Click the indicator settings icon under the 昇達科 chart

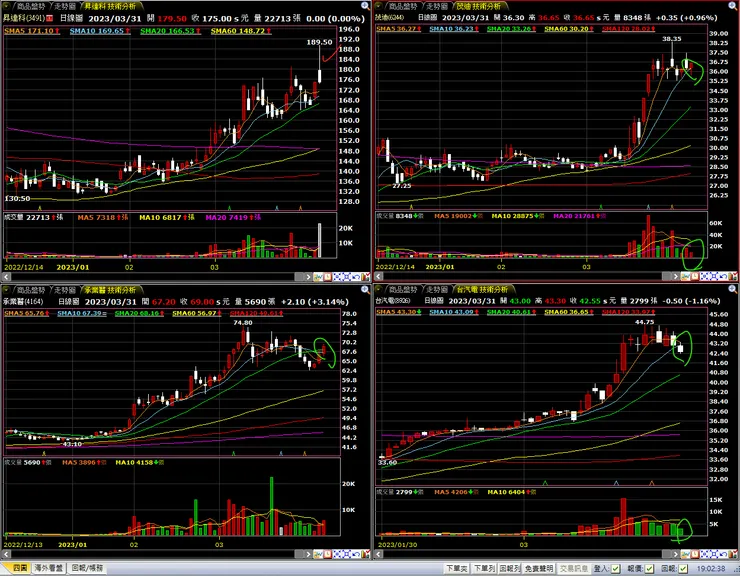366,277
